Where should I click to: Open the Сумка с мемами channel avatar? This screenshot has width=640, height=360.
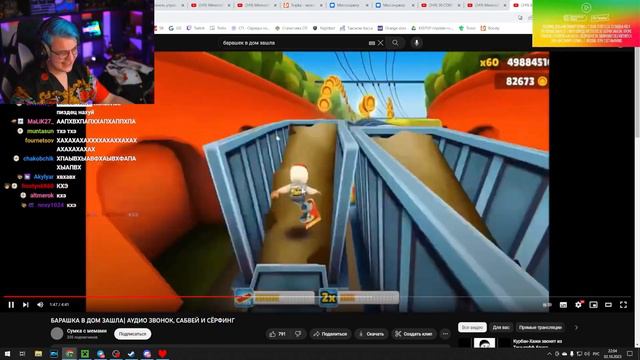coord(57,333)
